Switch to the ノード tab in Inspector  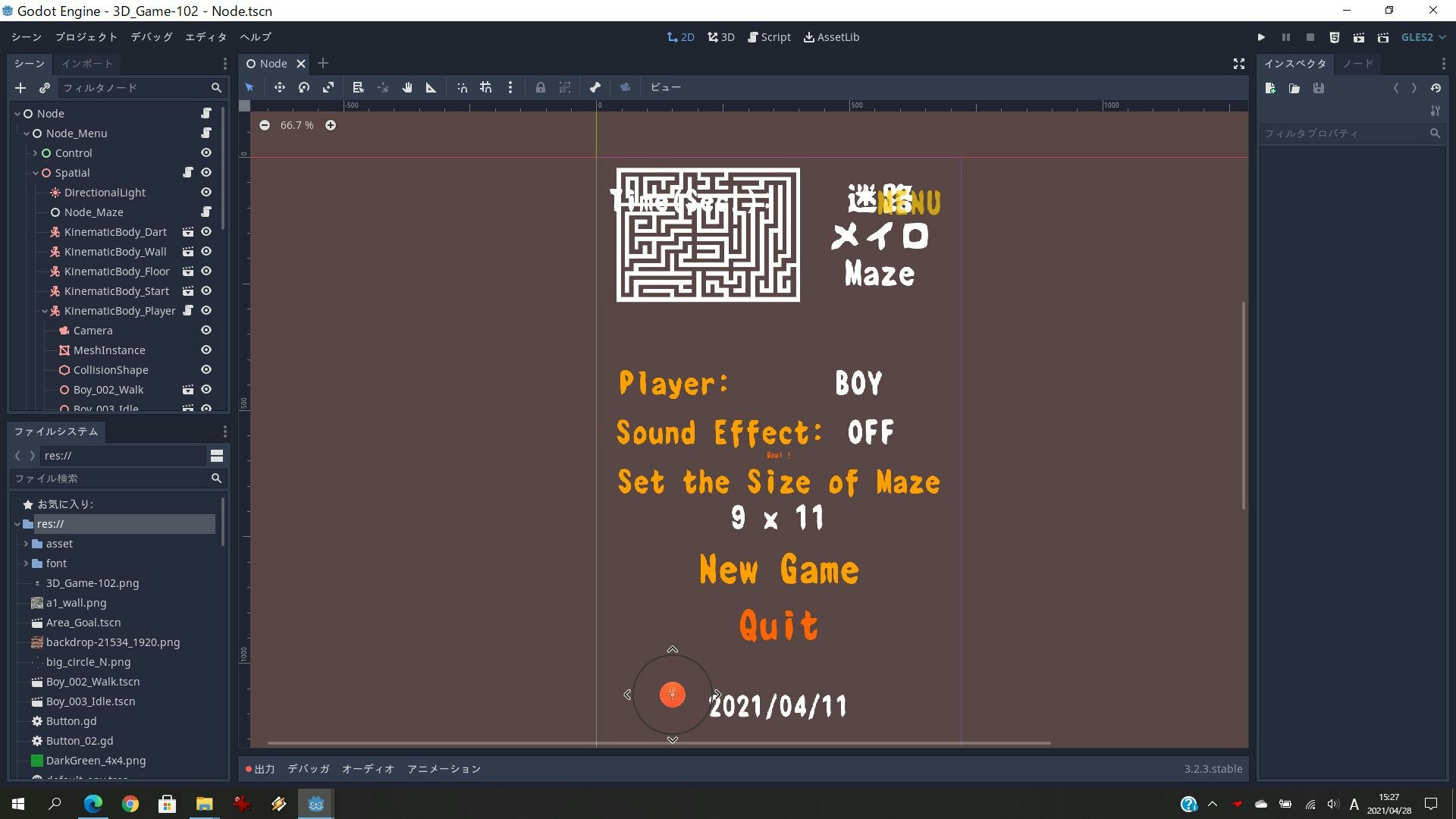point(1357,64)
